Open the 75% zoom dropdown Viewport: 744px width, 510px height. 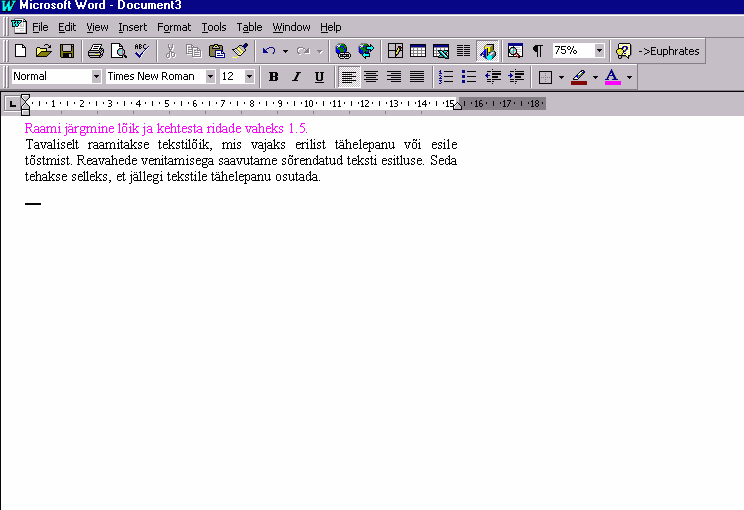[x=599, y=51]
